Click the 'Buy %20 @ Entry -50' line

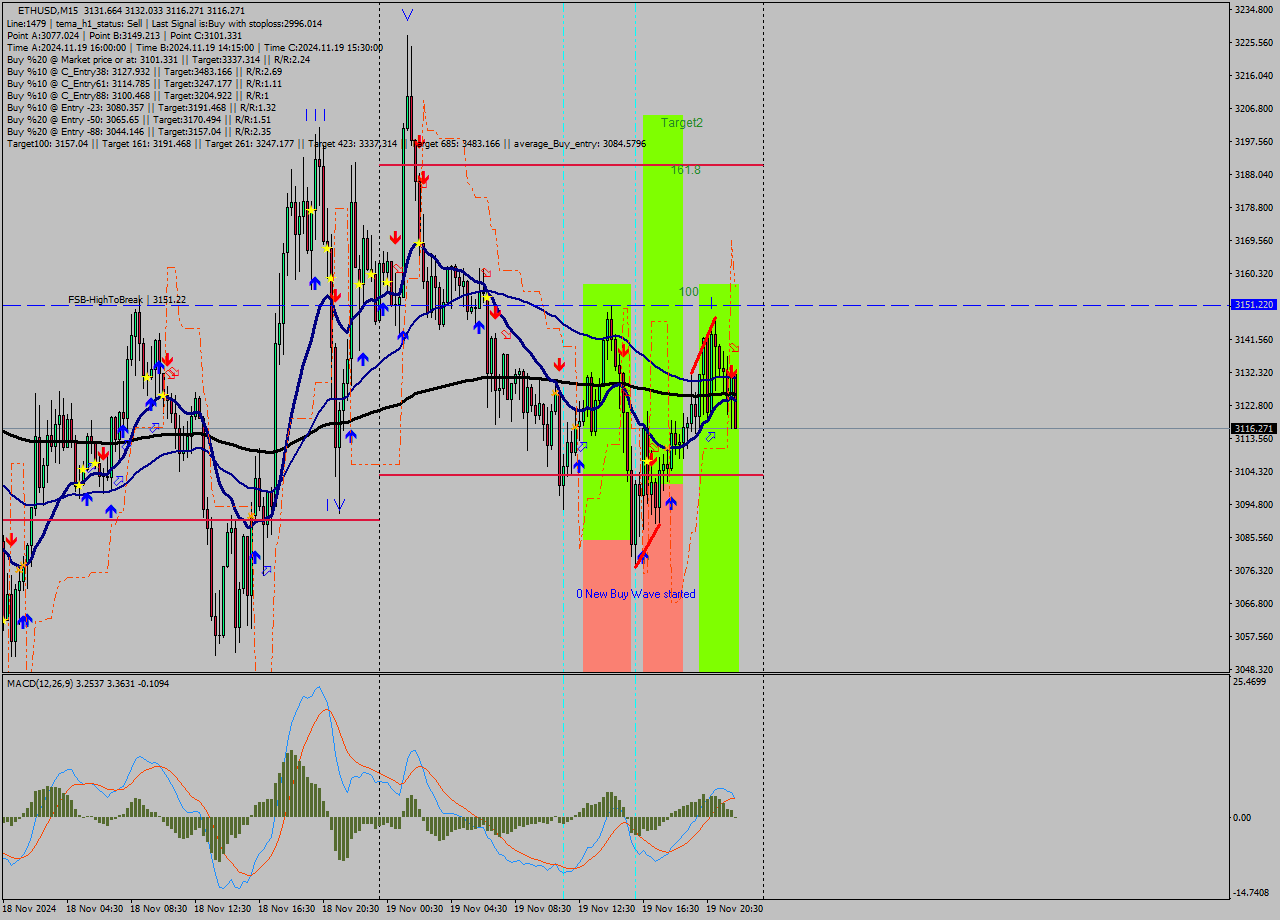tap(138, 119)
